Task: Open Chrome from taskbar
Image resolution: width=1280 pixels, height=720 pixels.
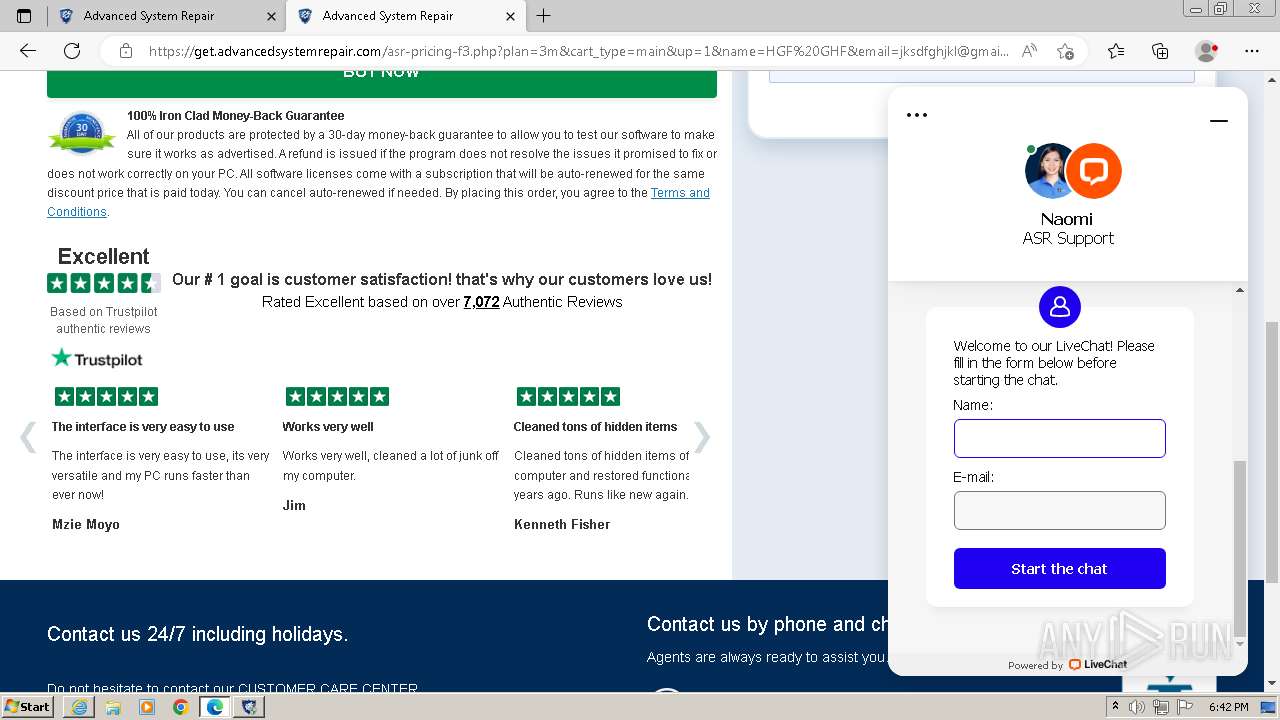Action: 180,707
